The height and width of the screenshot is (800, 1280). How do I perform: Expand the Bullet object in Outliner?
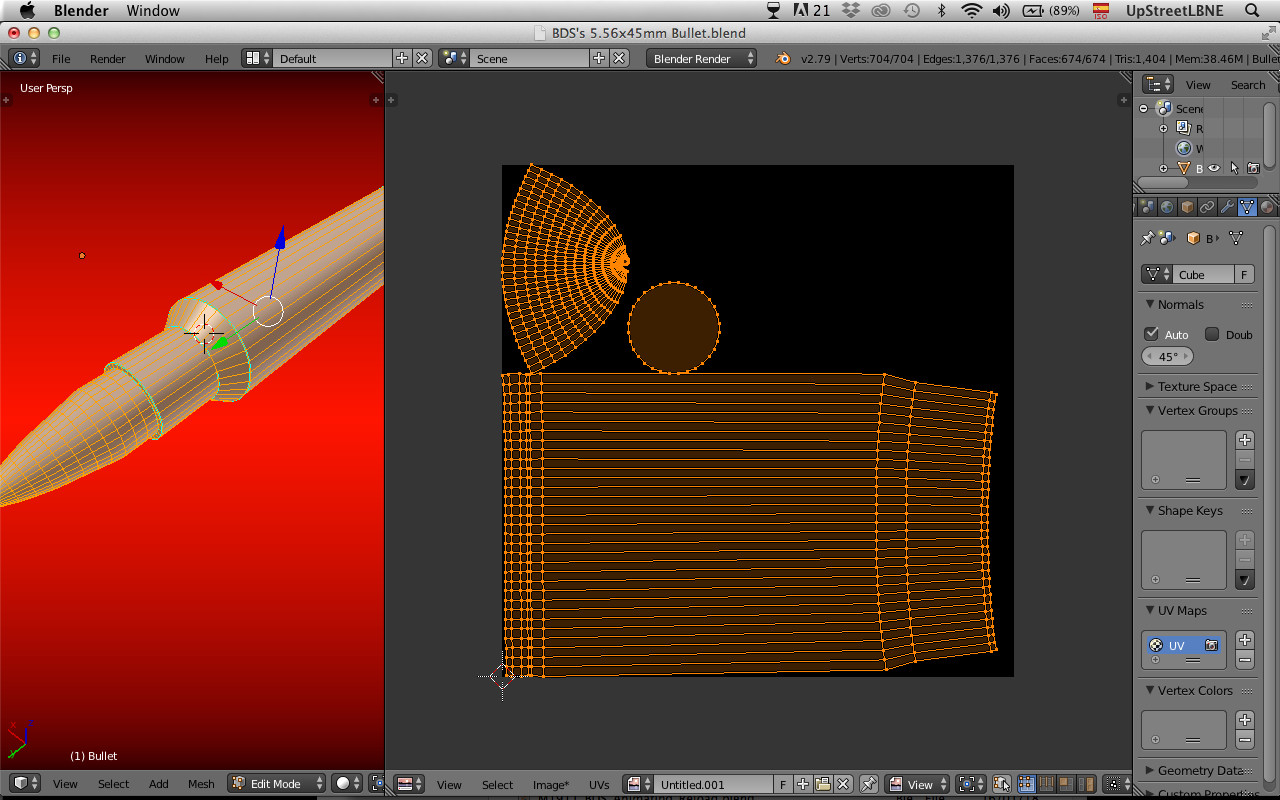pos(1163,168)
